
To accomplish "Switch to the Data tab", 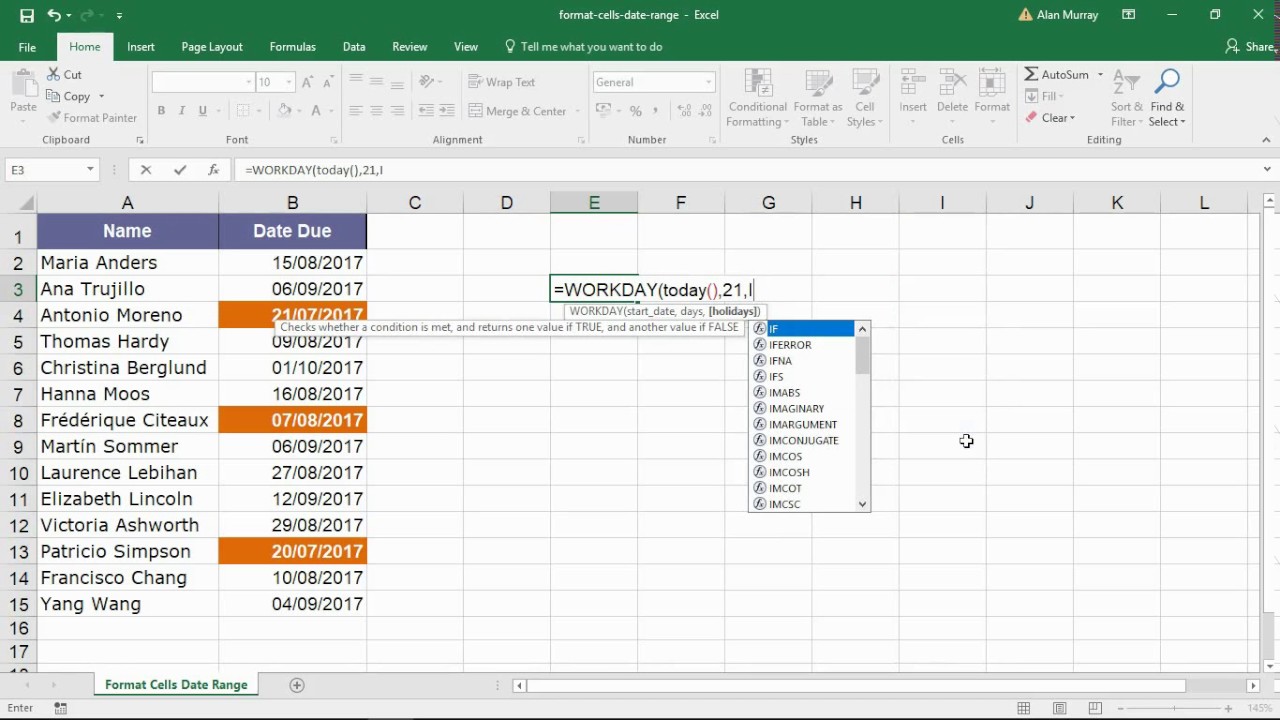I will [x=354, y=47].
